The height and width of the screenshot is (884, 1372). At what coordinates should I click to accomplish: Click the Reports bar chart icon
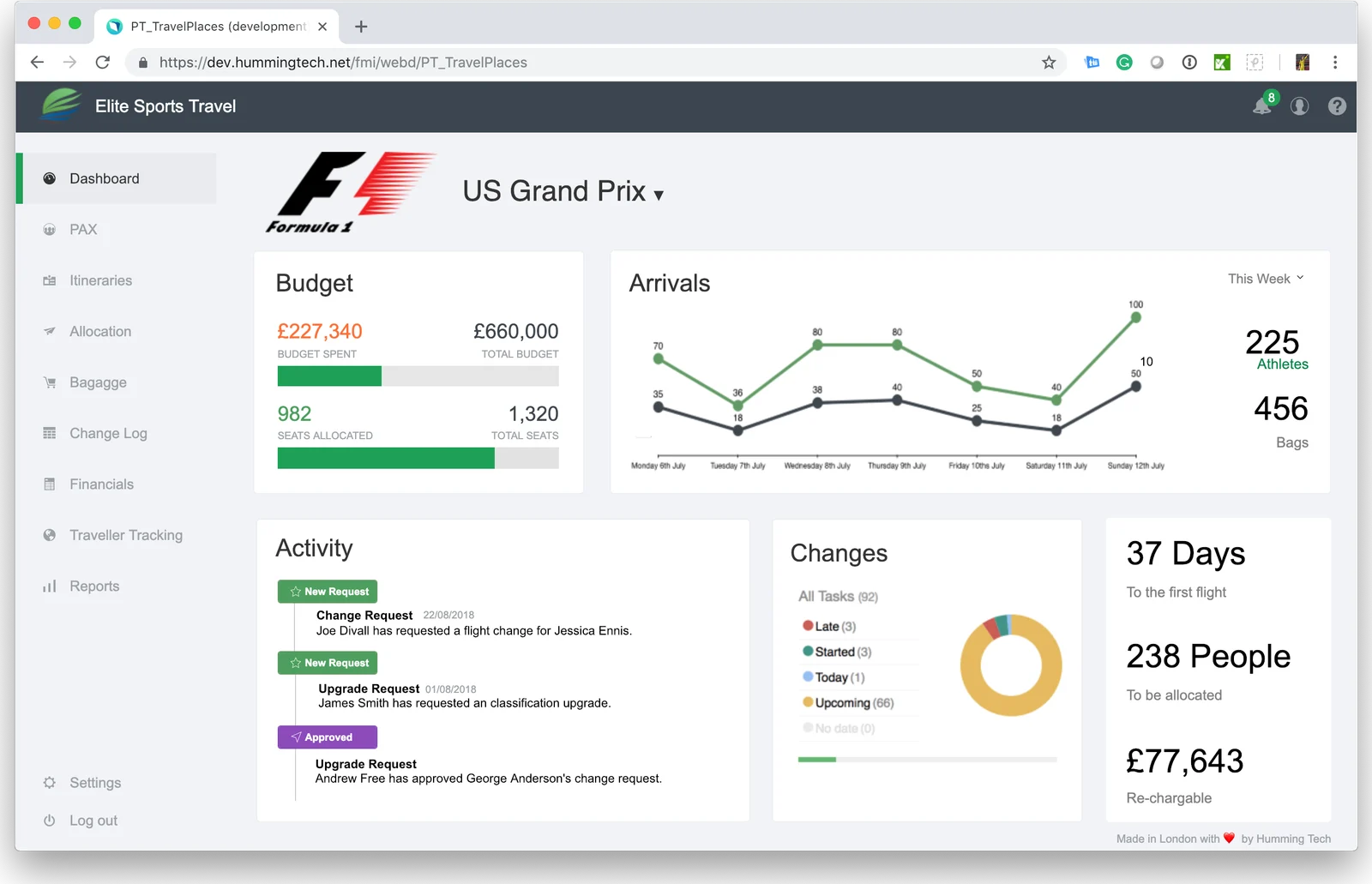click(x=50, y=586)
